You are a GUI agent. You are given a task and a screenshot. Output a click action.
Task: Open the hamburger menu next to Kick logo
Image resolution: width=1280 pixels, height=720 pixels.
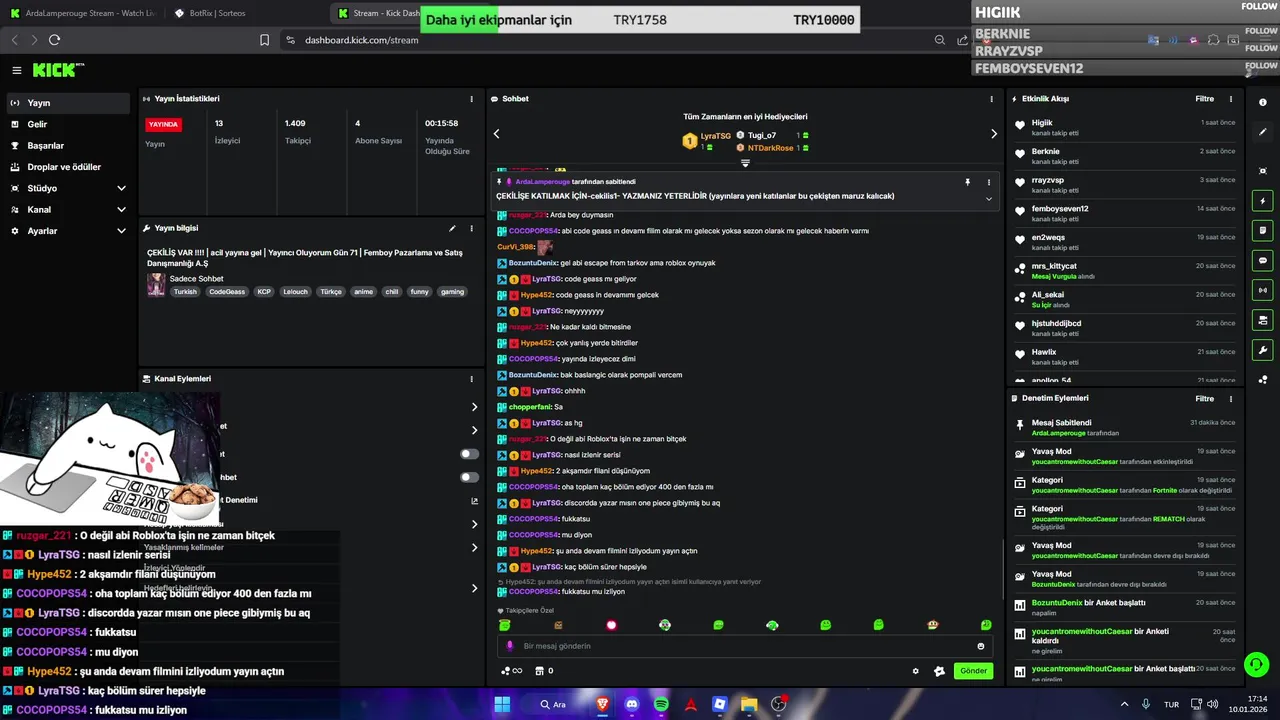point(17,70)
